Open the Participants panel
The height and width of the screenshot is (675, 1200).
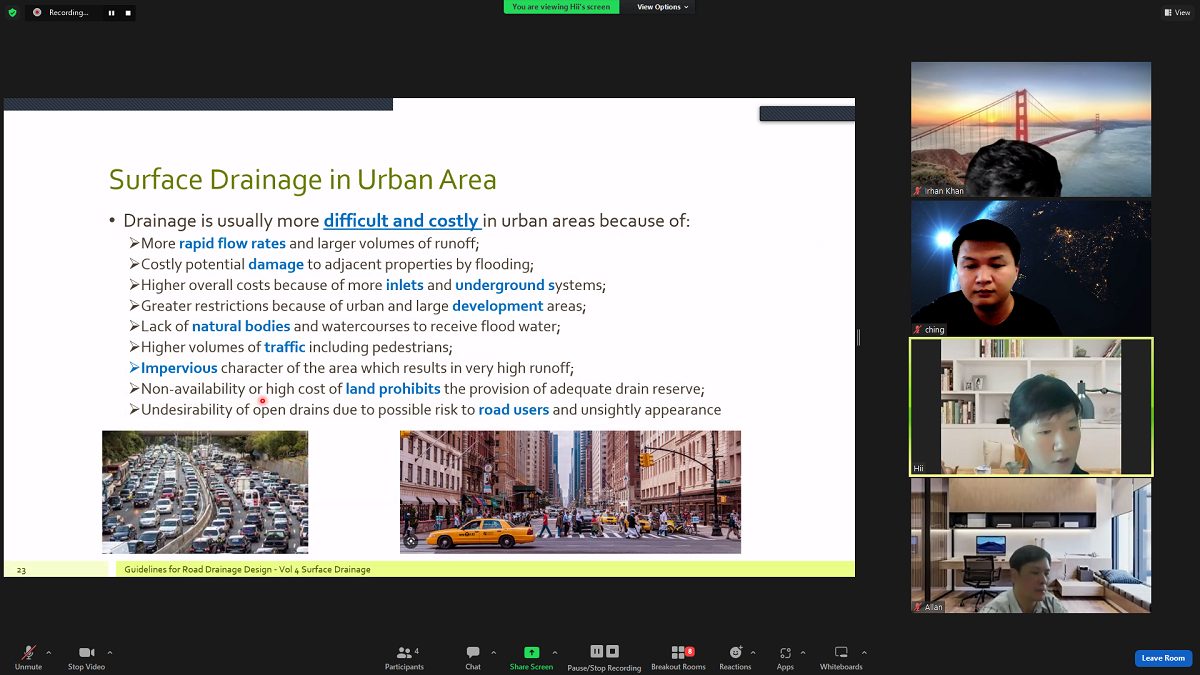[404, 657]
